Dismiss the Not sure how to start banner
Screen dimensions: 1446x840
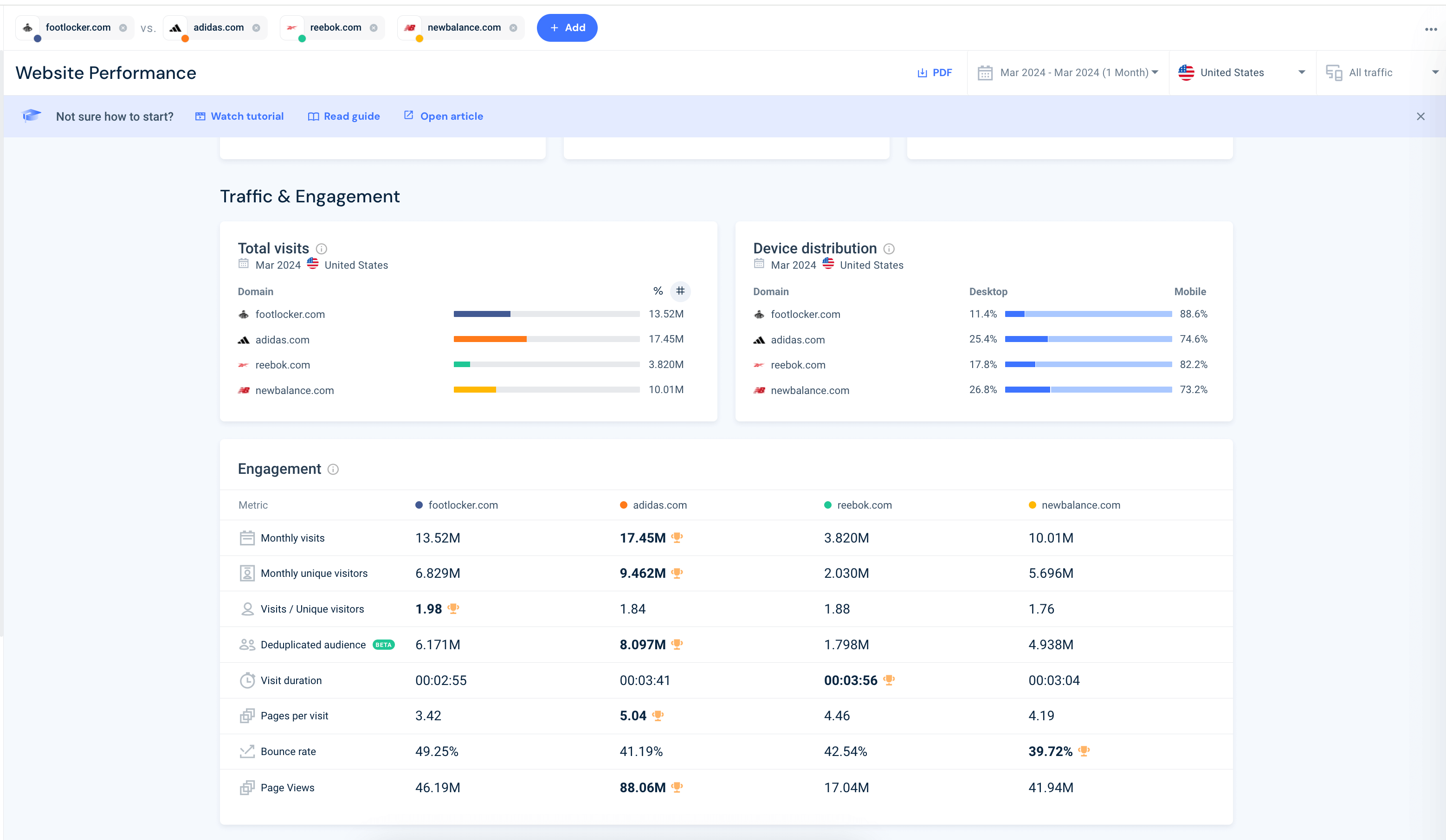(x=1421, y=116)
